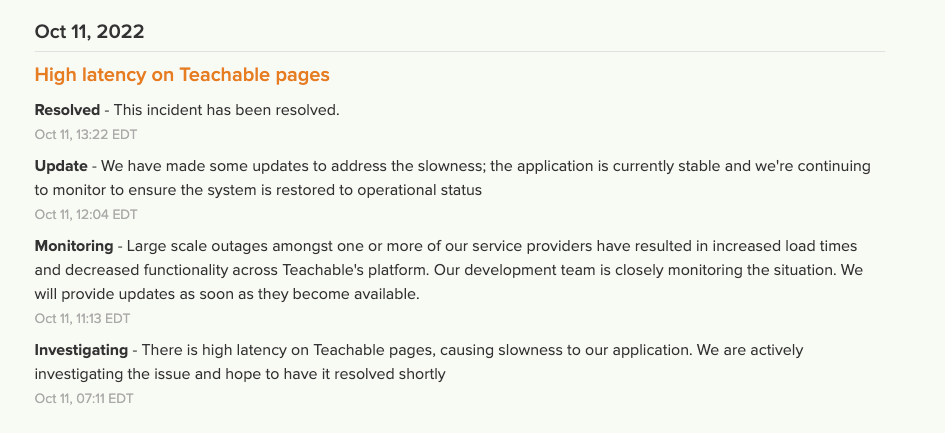This screenshot has height=433, width=945.
Task: Click the bold Resolved status label
Action: click(67, 110)
